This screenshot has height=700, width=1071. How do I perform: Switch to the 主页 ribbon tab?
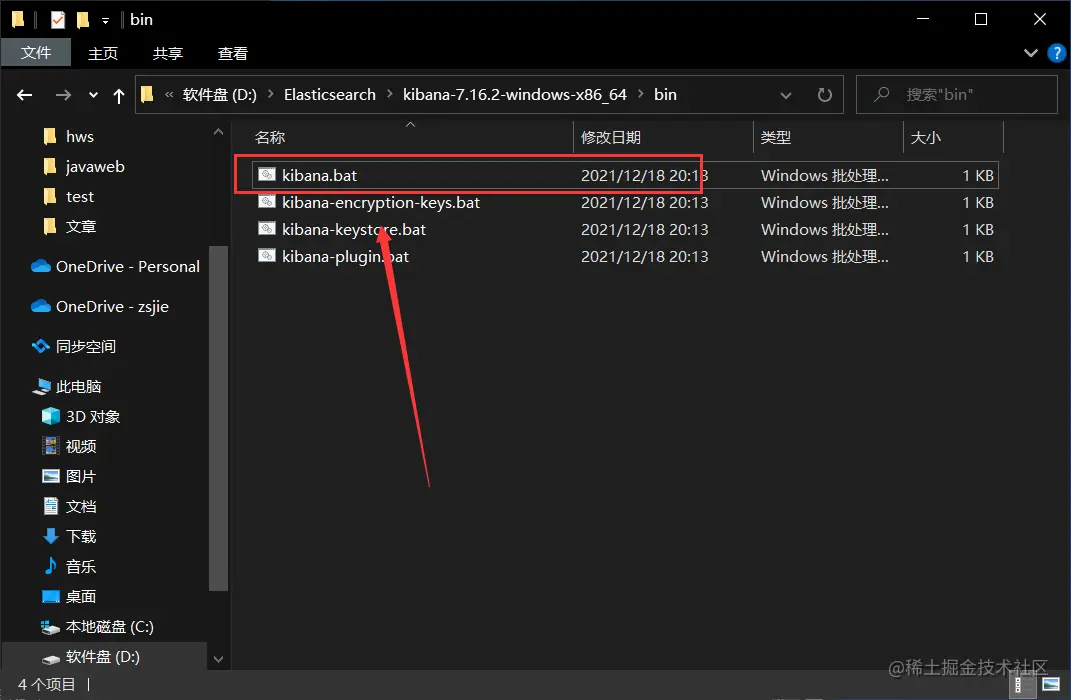click(x=102, y=53)
